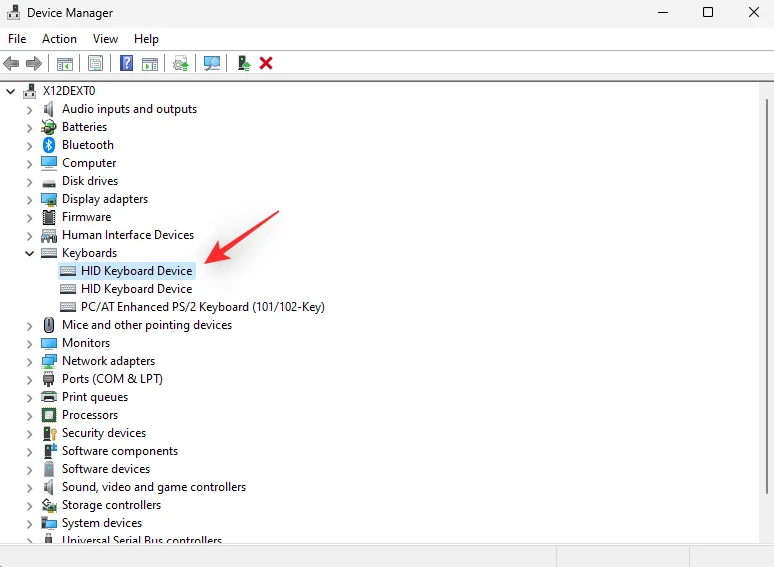The width and height of the screenshot is (774, 567).
Task: Expand Mice and other pointing devices
Action: pyautogui.click(x=29, y=325)
